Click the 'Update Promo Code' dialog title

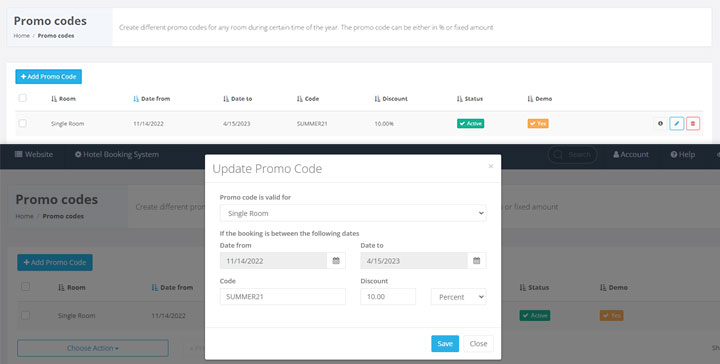tap(267, 169)
